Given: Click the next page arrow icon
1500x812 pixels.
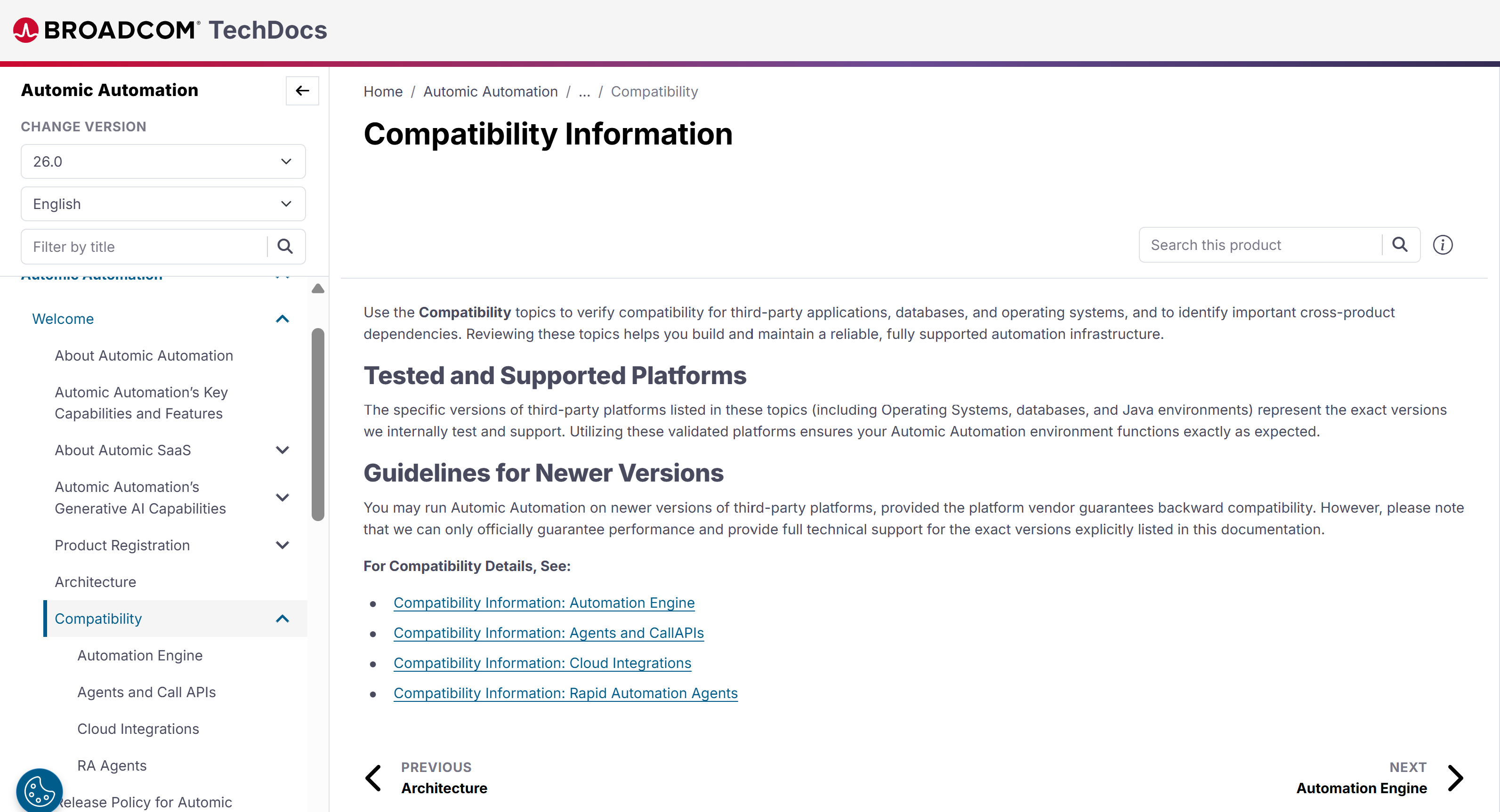Looking at the screenshot, I should click(x=1455, y=778).
